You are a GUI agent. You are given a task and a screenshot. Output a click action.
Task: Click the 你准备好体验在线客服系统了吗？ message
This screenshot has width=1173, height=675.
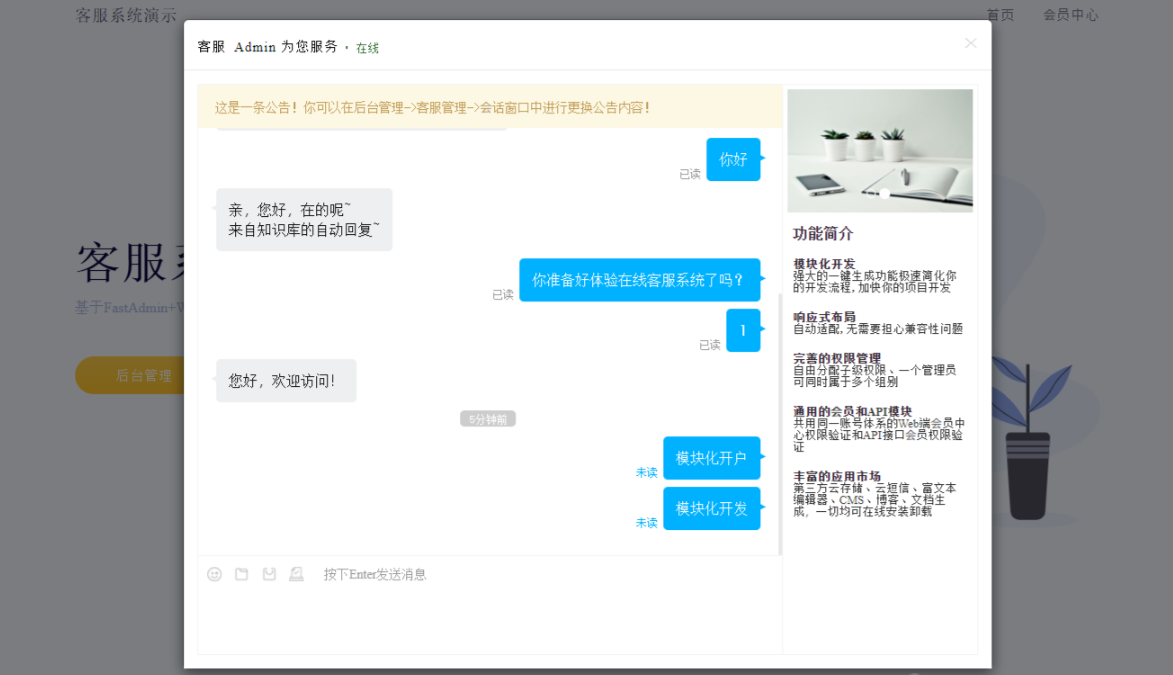pyautogui.click(x=639, y=280)
